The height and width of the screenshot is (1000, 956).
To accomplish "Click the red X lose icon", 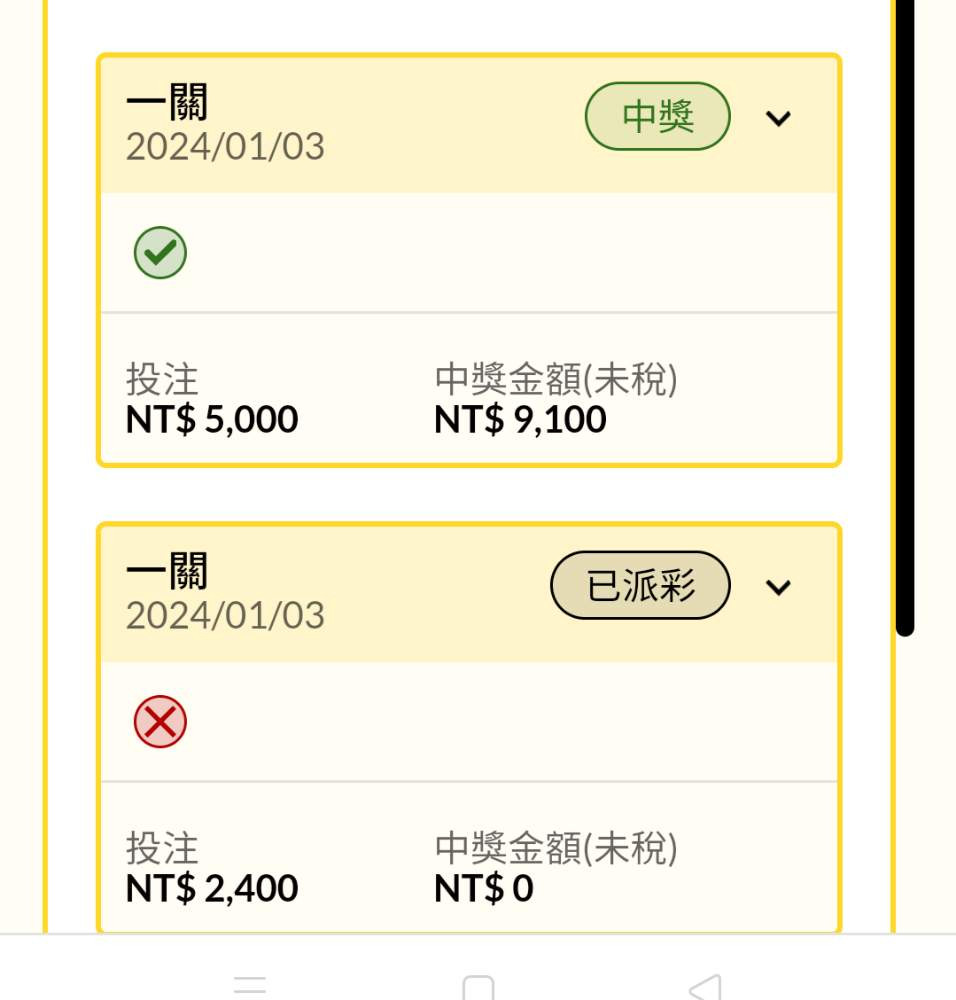I will 160,721.
